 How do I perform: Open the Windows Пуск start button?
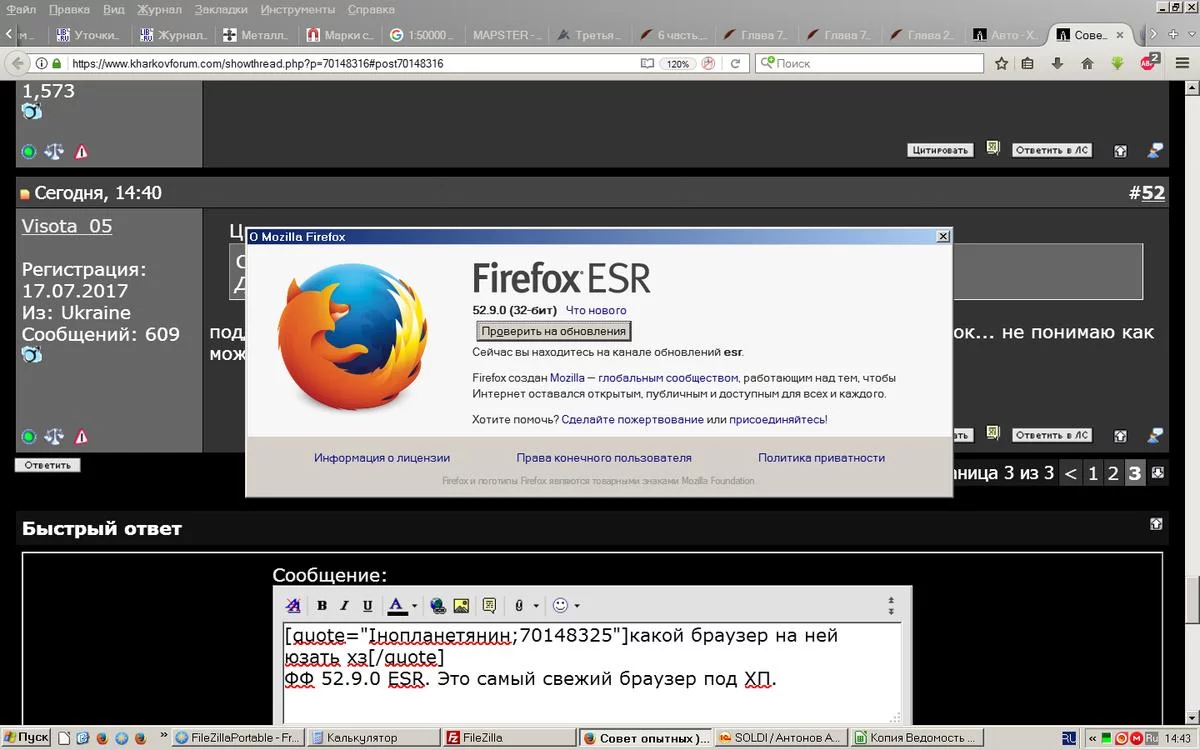point(26,738)
